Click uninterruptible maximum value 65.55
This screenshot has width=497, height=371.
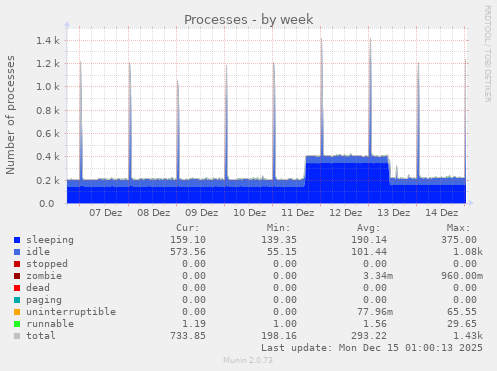coord(462,312)
